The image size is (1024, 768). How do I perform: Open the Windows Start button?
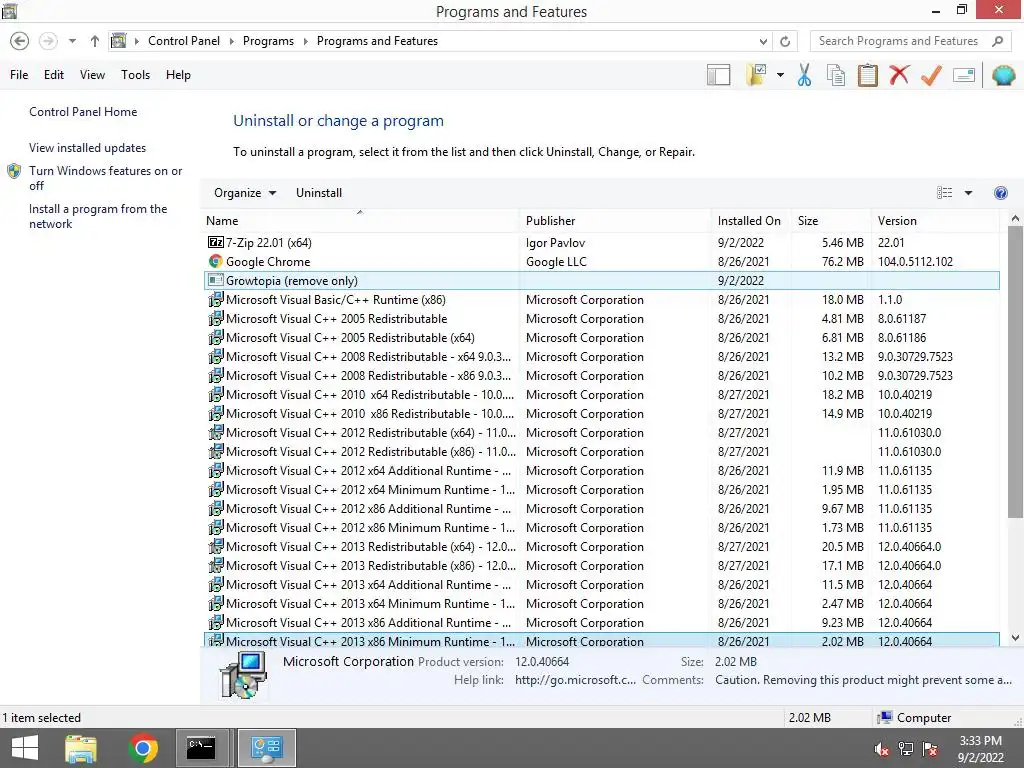(x=25, y=748)
